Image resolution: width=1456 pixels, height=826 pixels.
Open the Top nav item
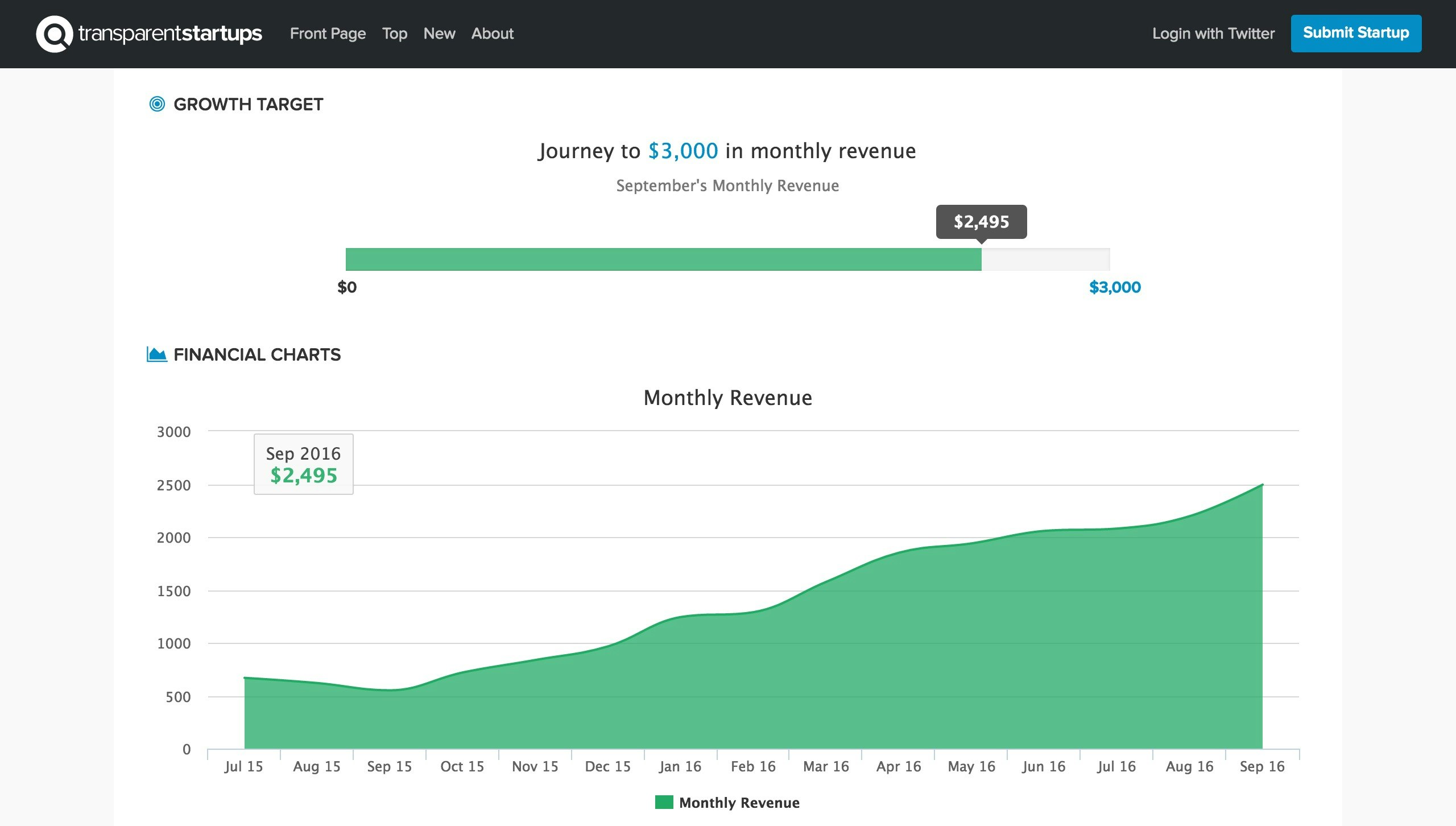394,34
